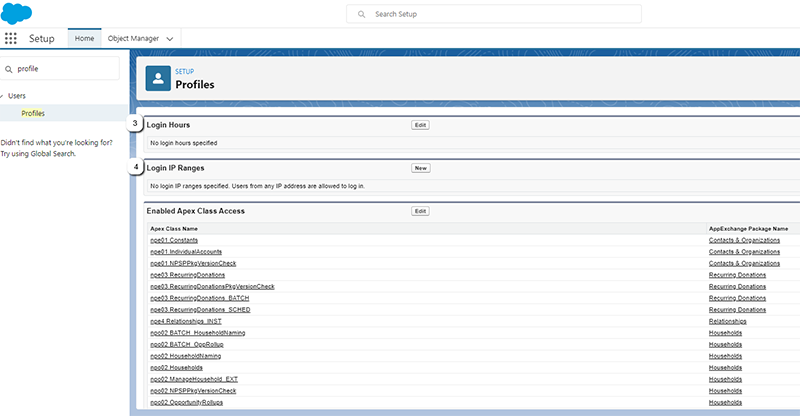Viewport: 800px width, 416px height.
Task: Edit the Login Hours section
Action: [420, 125]
